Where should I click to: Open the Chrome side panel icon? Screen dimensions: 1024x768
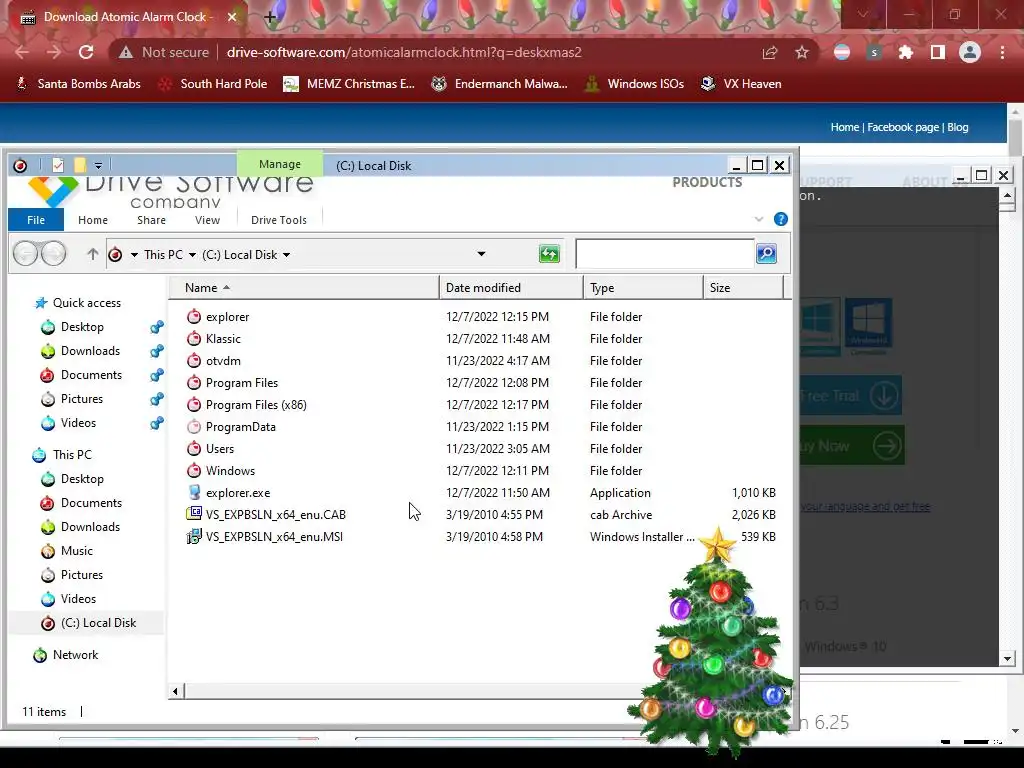(x=938, y=52)
